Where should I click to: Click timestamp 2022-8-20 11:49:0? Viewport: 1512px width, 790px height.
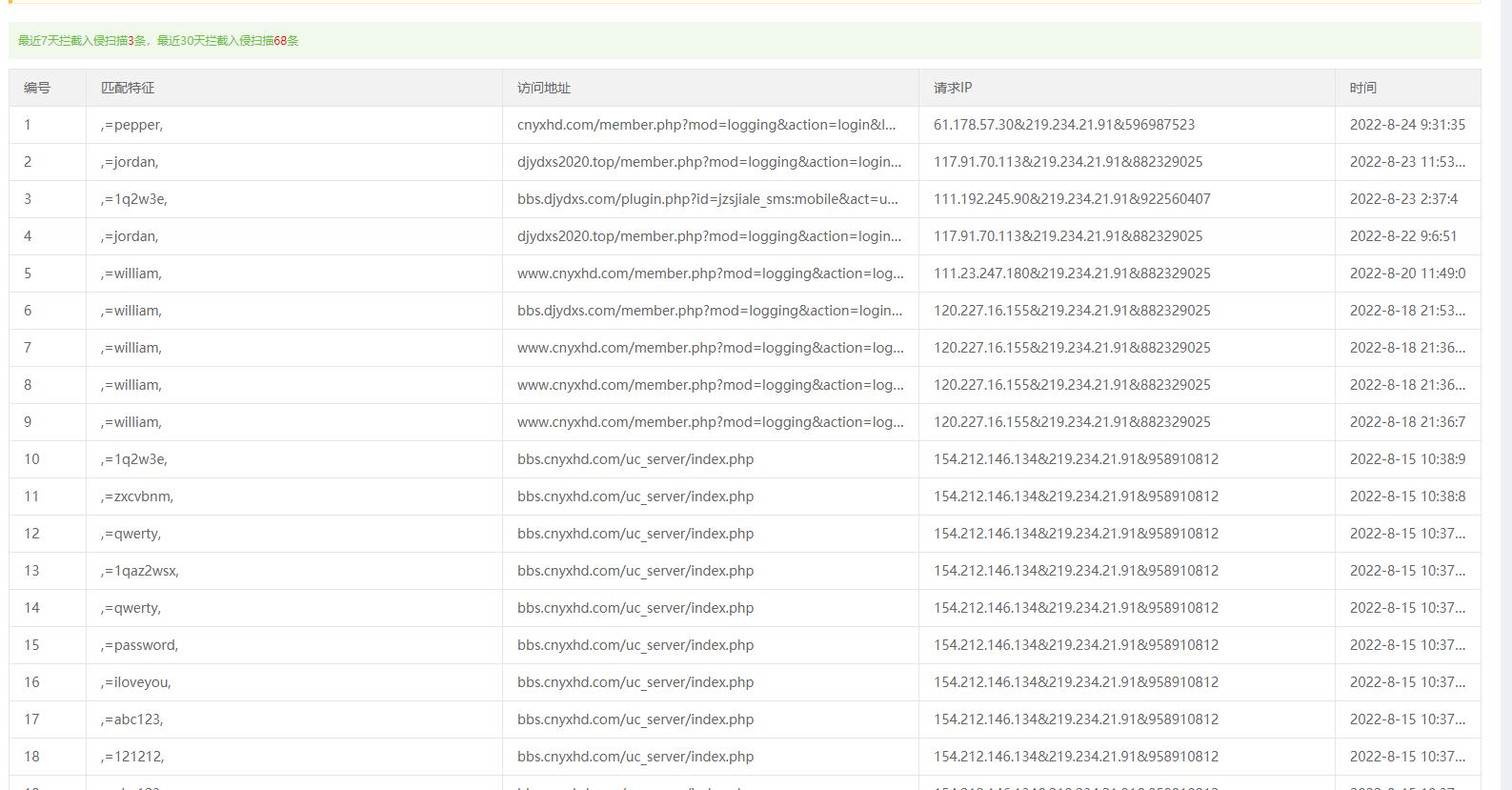coord(1407,273)
